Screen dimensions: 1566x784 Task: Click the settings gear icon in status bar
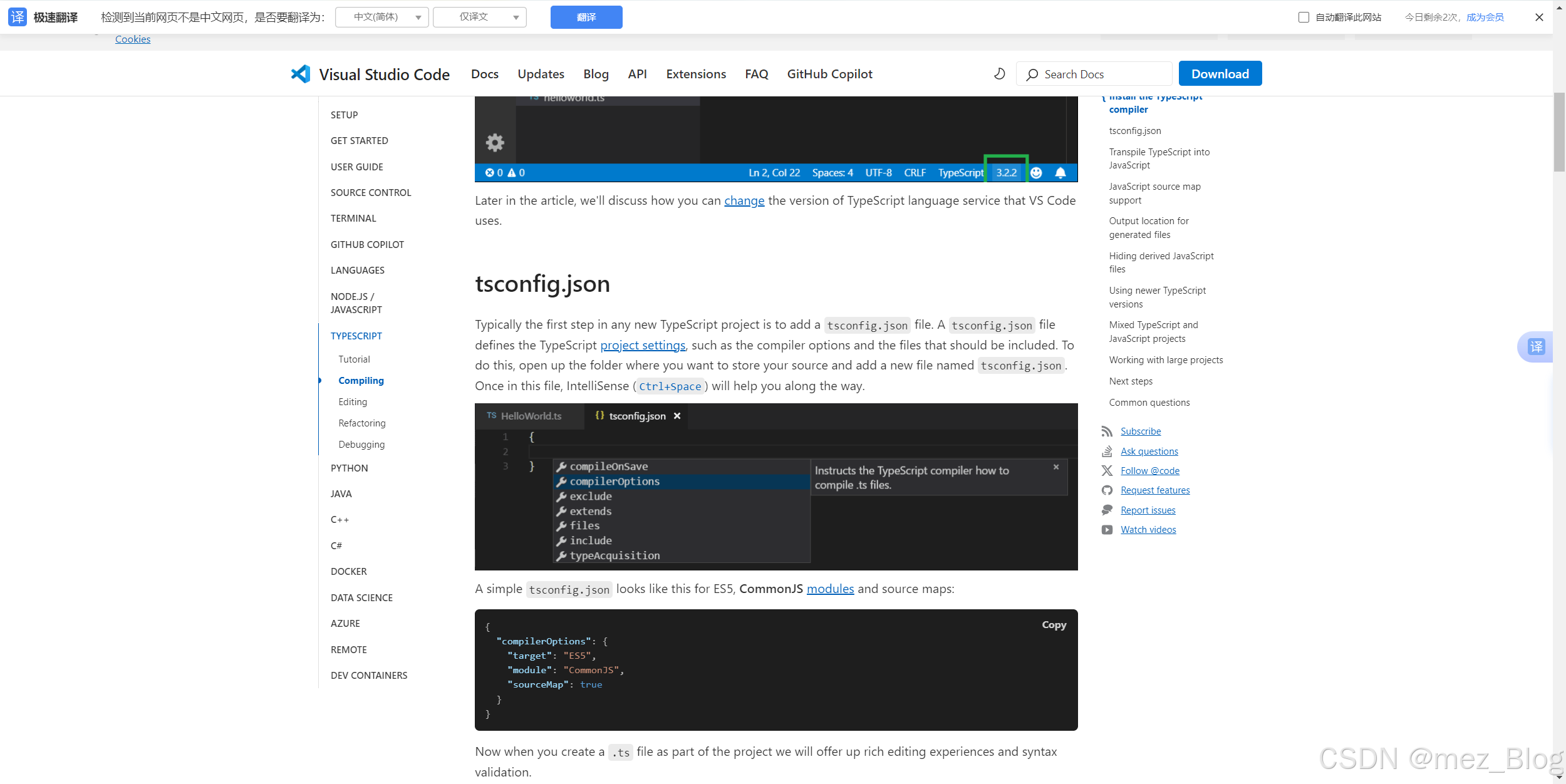tap(494, 141)
